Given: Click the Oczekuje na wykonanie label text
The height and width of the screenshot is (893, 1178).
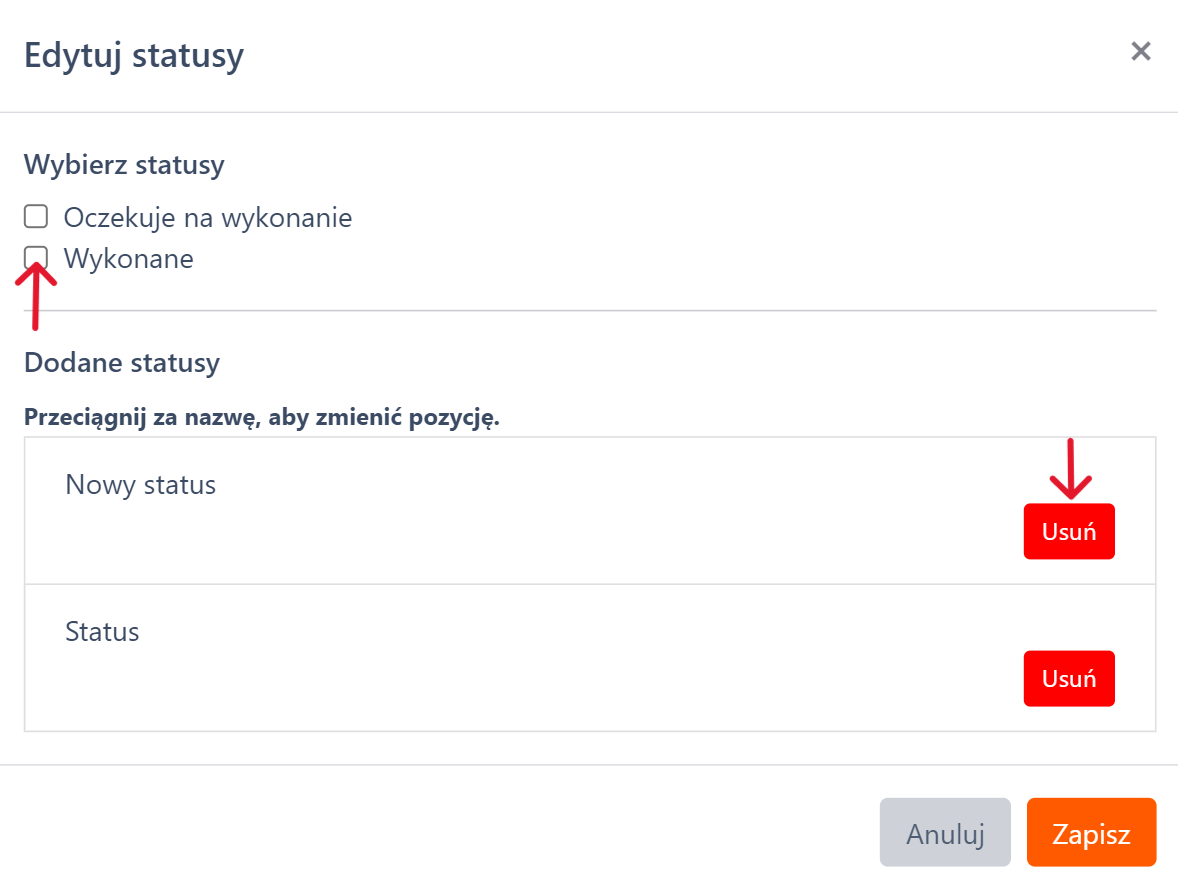Looking at the screenshot, I should point(207,217).
